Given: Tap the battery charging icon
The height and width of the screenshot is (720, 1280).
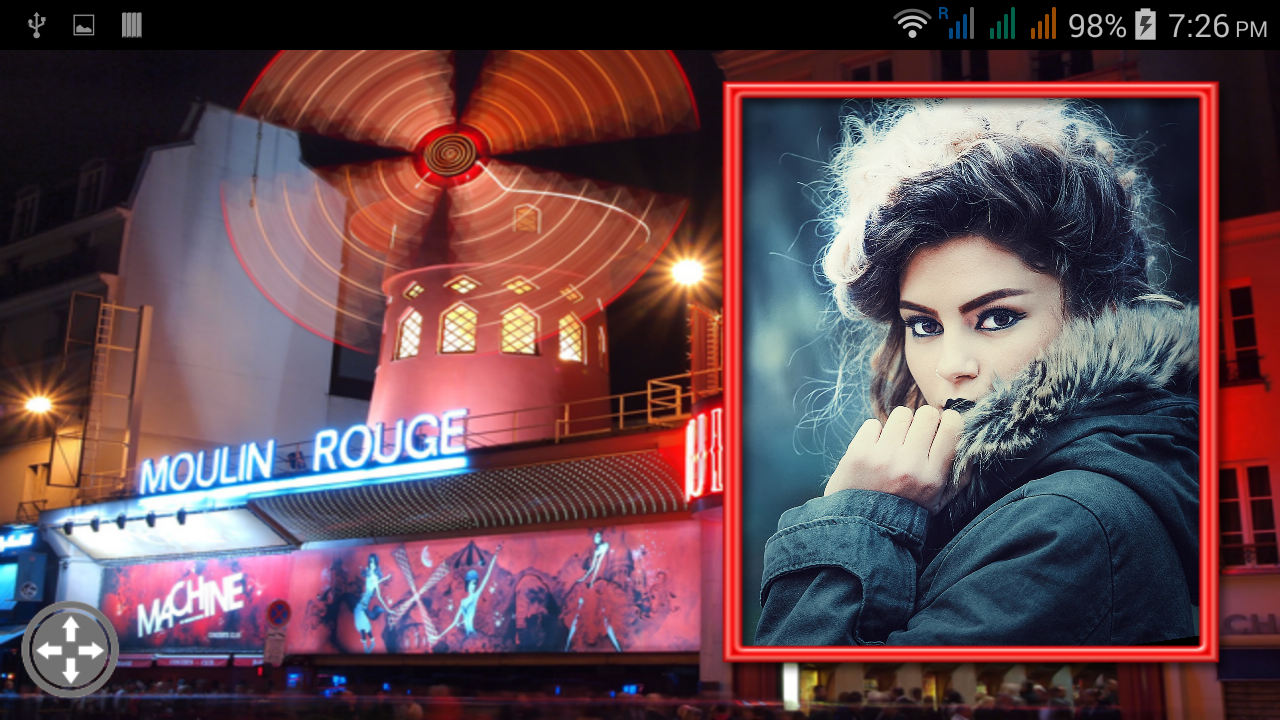Looking at the screenshot, I should [x=1145, y=24].
